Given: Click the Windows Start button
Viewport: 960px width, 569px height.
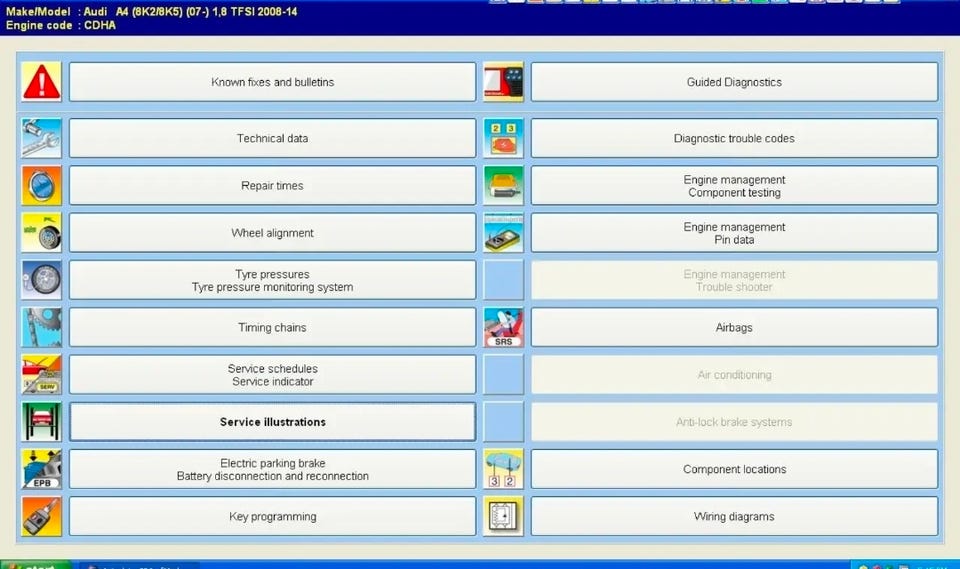Looking at the screenshot, I should [x=36, y=565].
